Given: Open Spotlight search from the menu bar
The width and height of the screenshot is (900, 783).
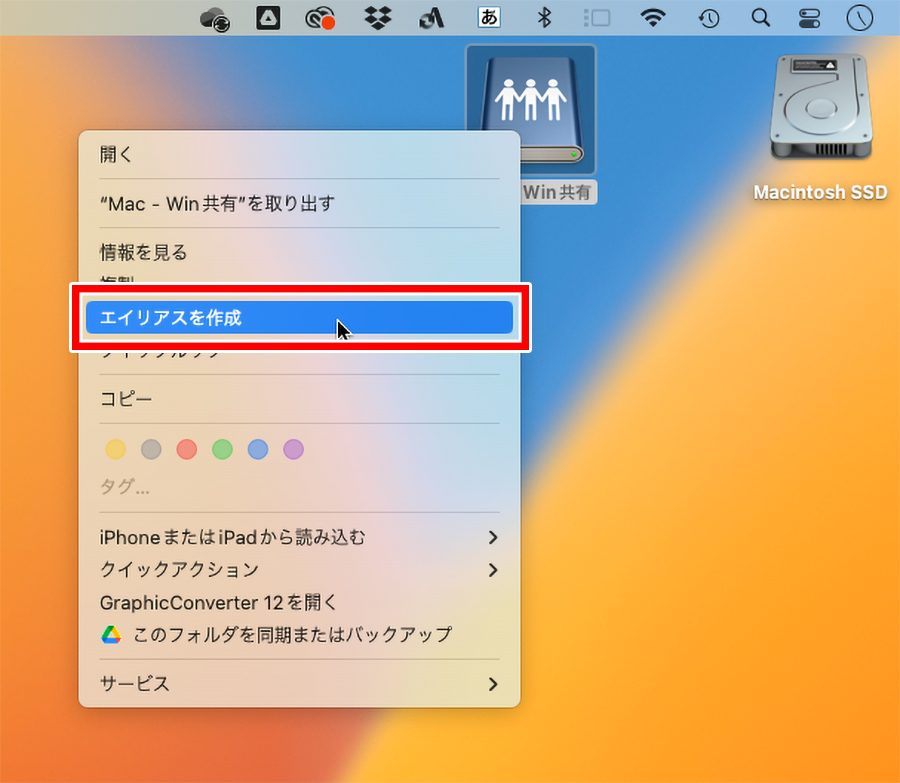Looking at the screenshot, I should [762, 17].
